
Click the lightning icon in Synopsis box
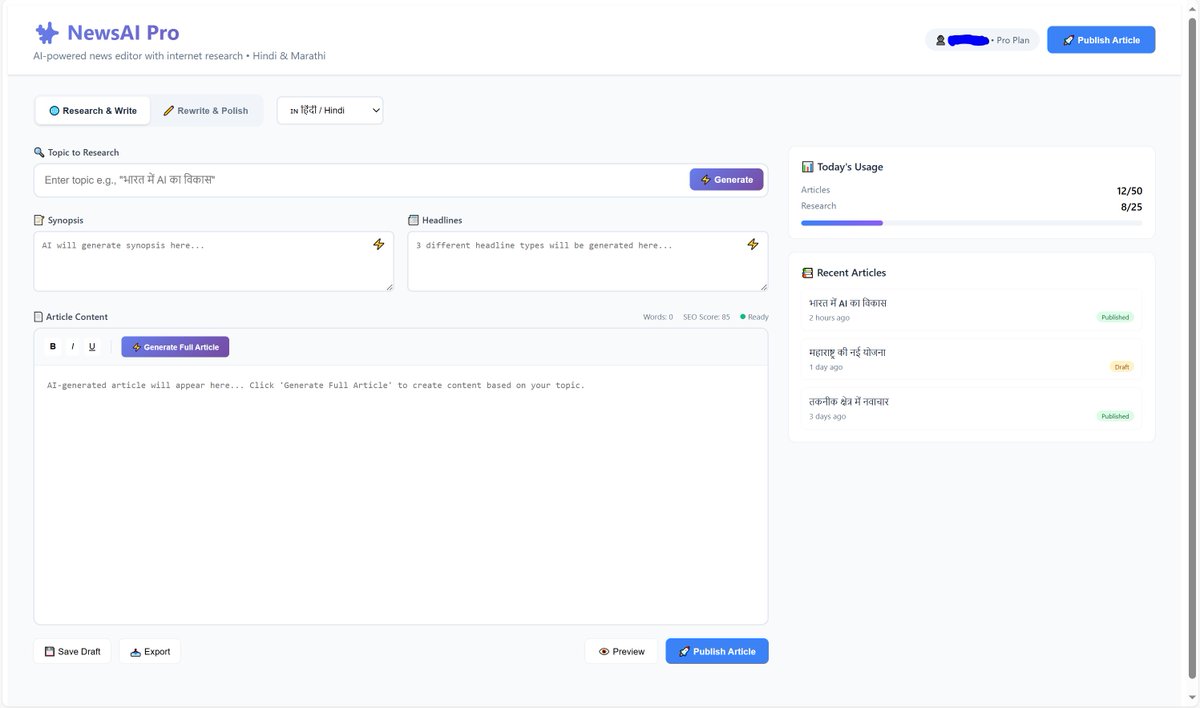378,244
